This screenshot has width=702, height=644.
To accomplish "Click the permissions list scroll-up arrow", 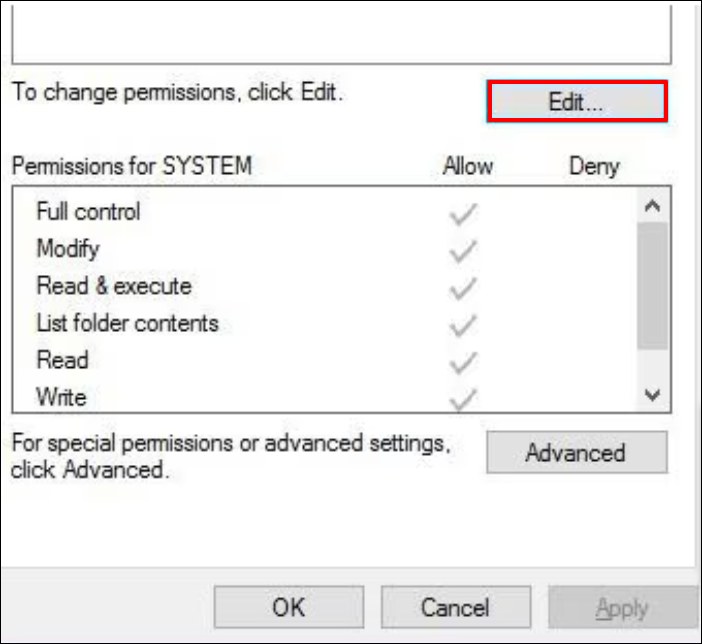I will 653,207.
